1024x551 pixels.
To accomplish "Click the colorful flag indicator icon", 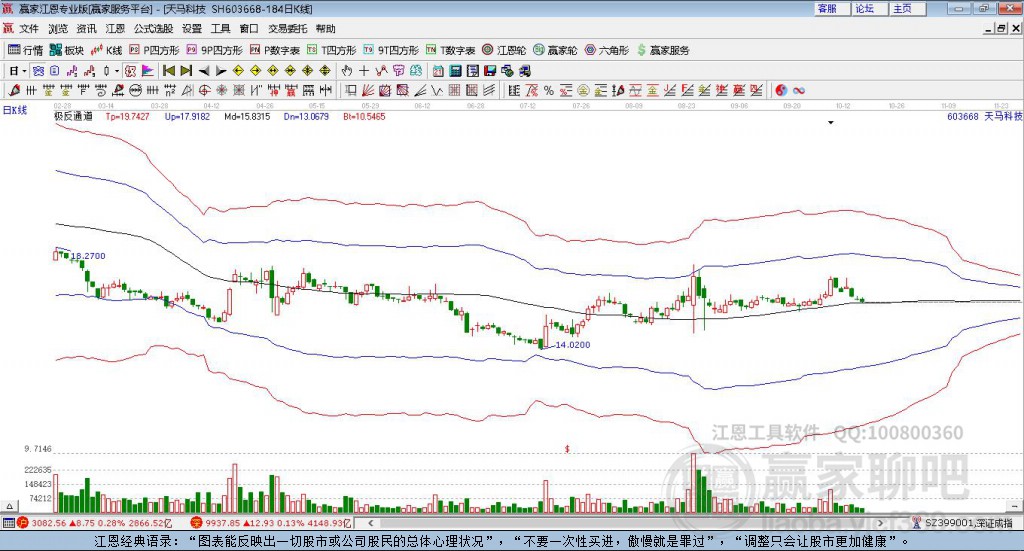I will point(148,71).
